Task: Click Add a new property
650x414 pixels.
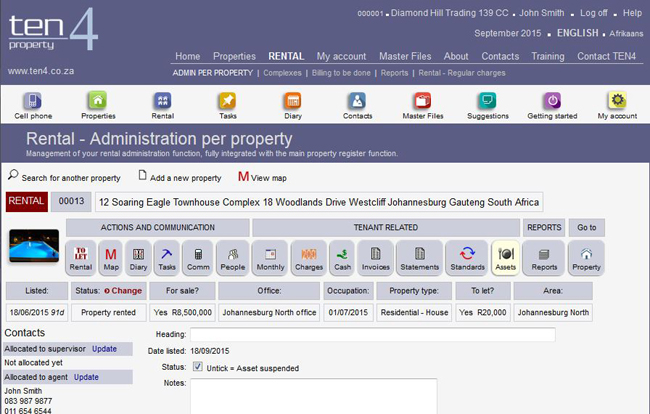Action: (x=180, y=177)
